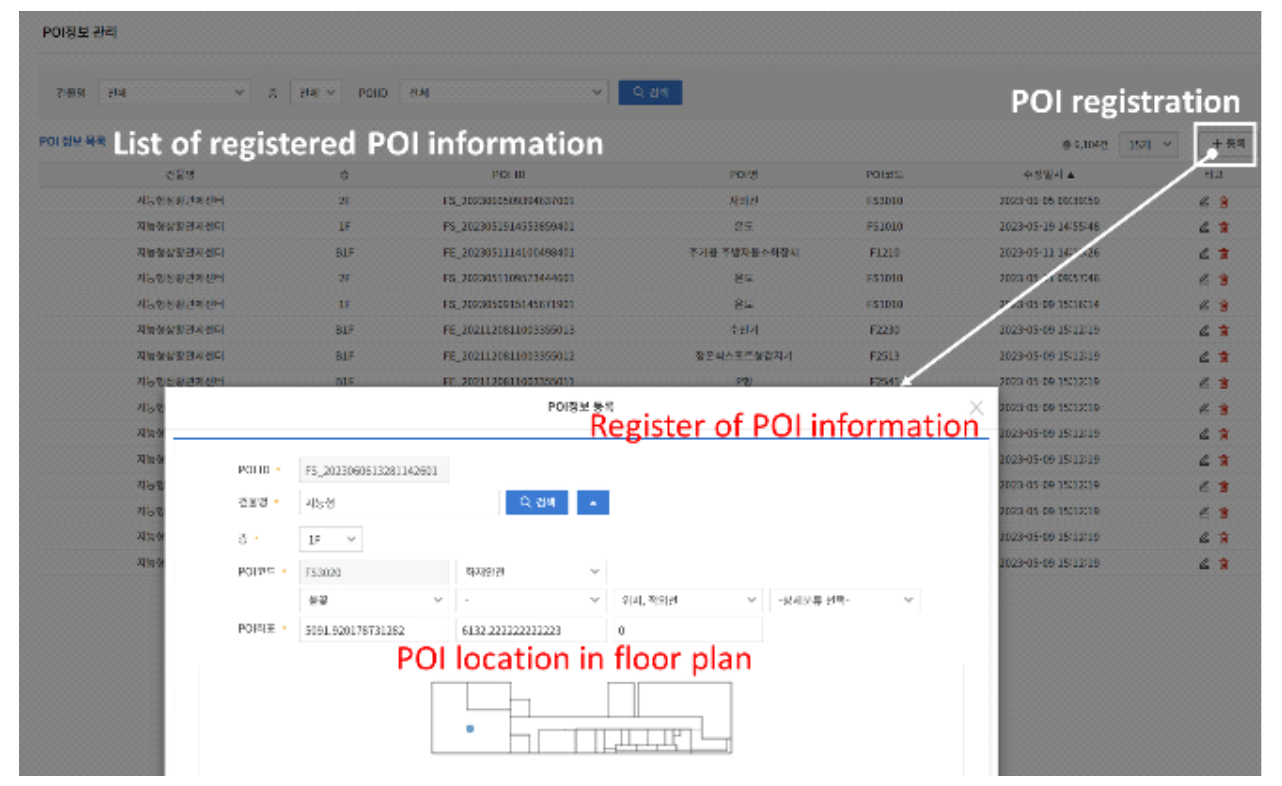Viewport: 1282px width, 786px height.
Task: Open the last category dropdown in dialog
Action: pos(845,600)
